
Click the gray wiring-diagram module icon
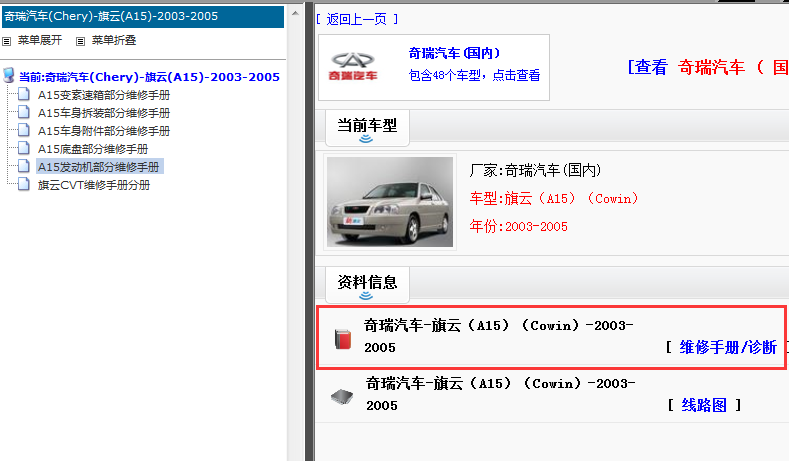coord(342,397)
